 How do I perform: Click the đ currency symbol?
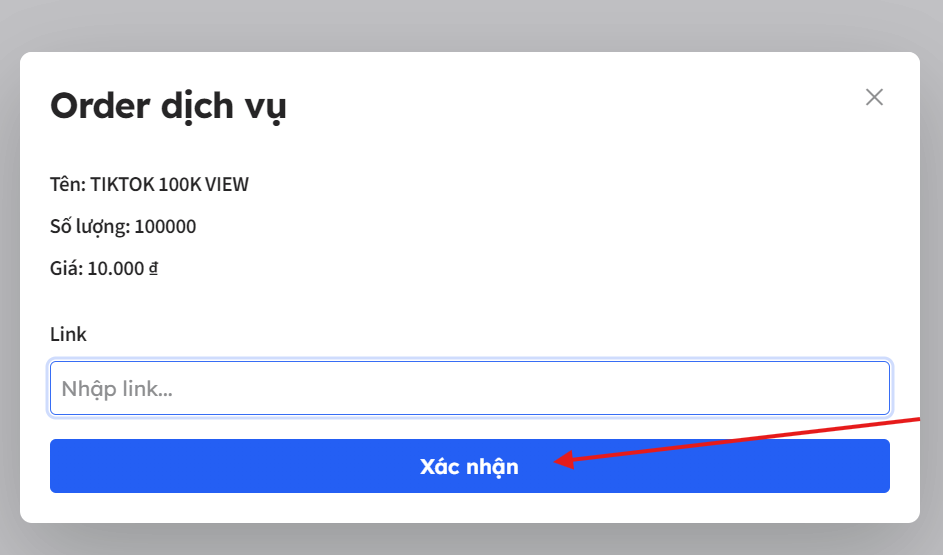[153, 268]
